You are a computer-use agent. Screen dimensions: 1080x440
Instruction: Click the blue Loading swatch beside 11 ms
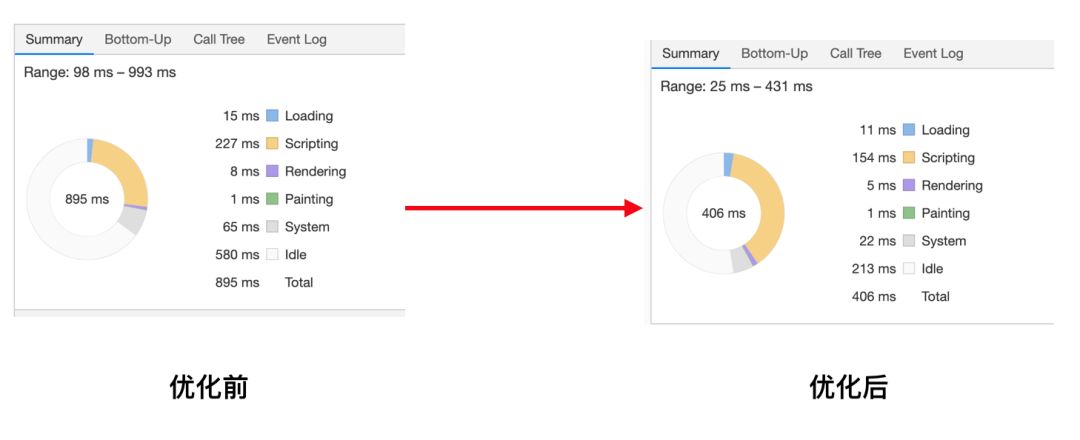pyautogui.click(x=909, y=130)
